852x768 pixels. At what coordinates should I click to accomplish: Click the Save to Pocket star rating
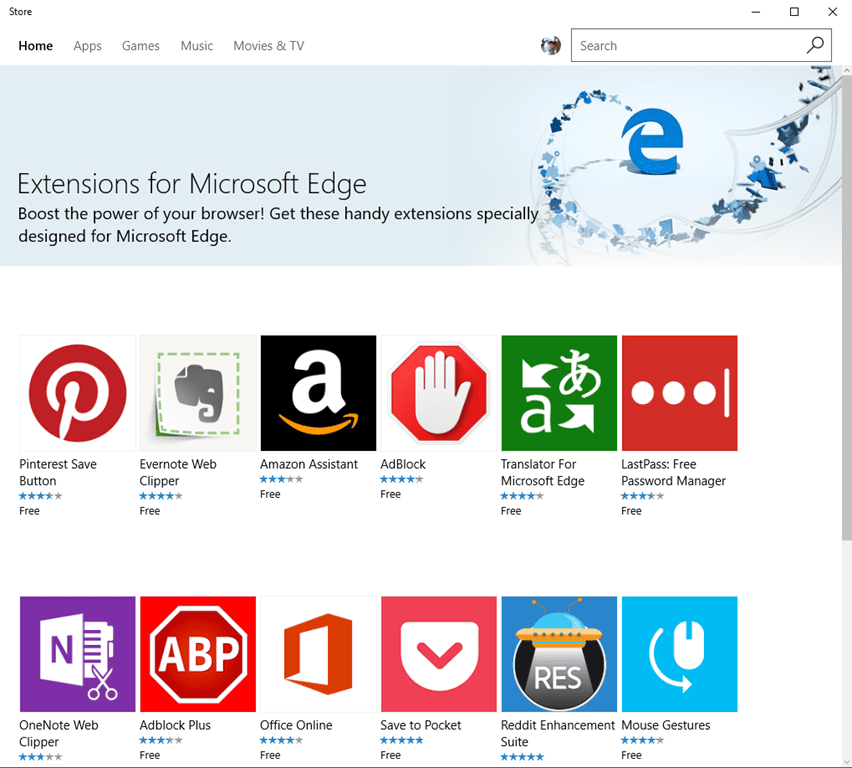(402, 740)
